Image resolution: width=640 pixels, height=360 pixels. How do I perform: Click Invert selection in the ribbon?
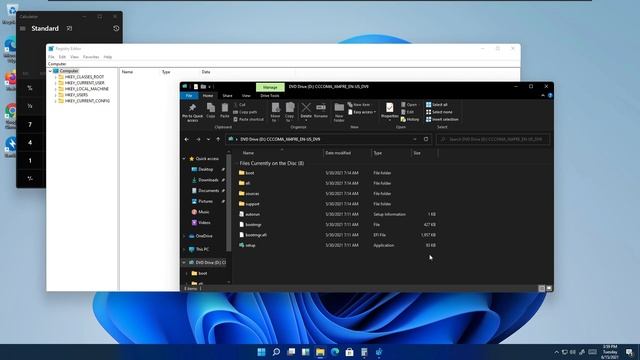click(442, 120)
